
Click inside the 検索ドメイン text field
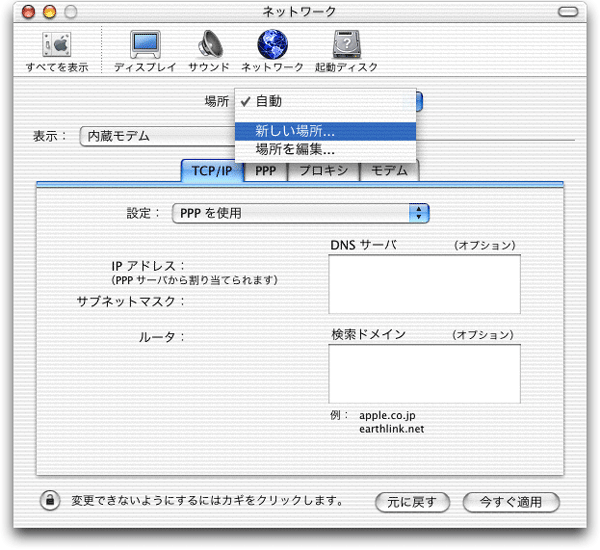click(424, 373)
